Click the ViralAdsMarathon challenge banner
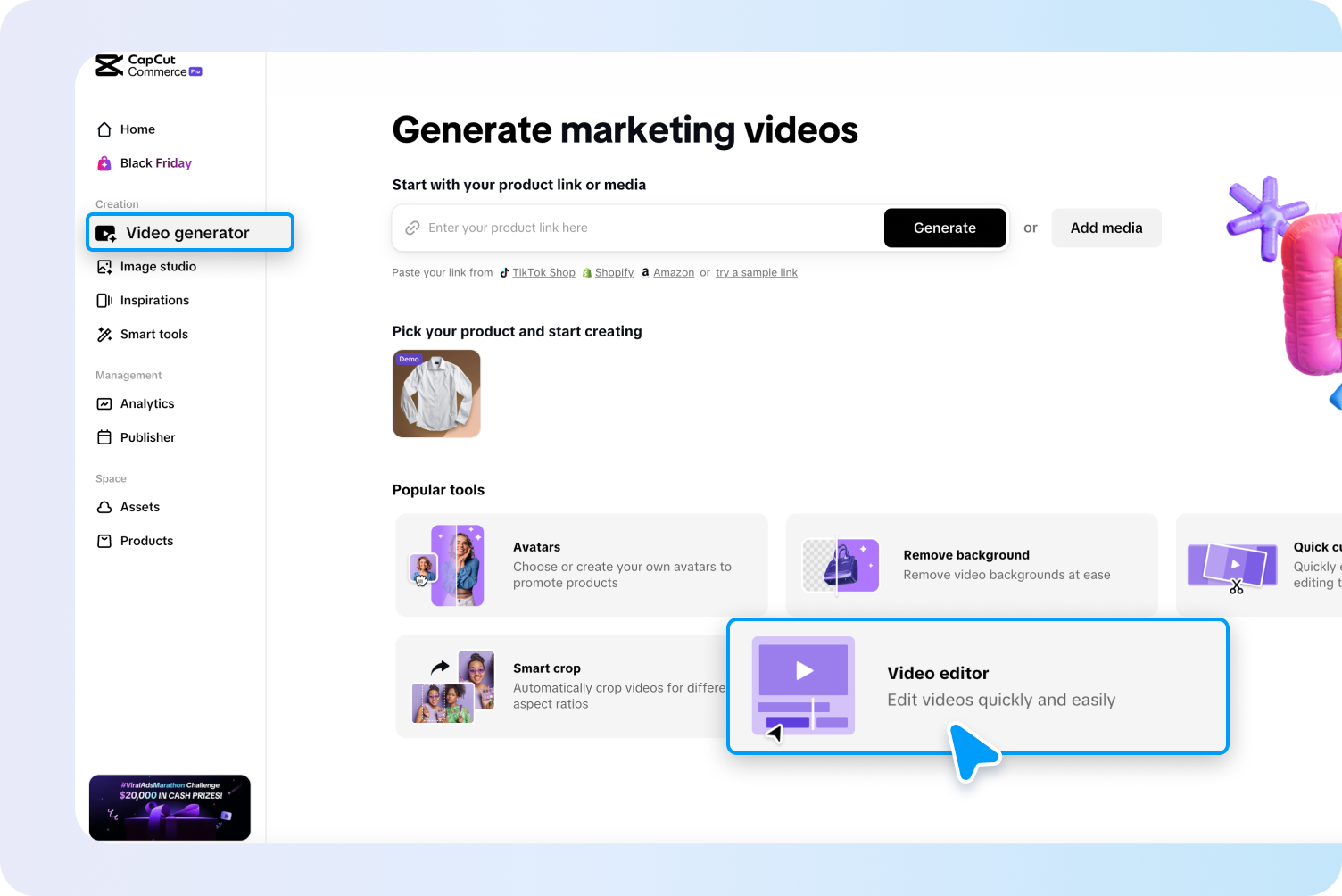 pos(170,808)
